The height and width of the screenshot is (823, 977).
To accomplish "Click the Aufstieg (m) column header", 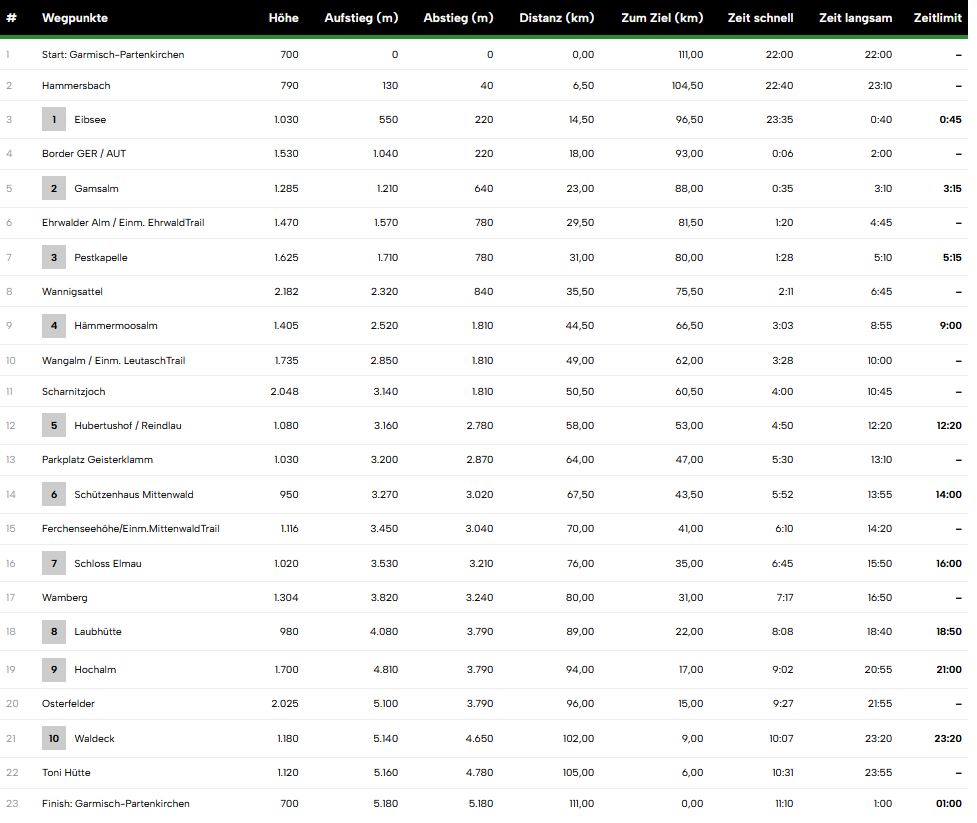I will click(361, 18).
